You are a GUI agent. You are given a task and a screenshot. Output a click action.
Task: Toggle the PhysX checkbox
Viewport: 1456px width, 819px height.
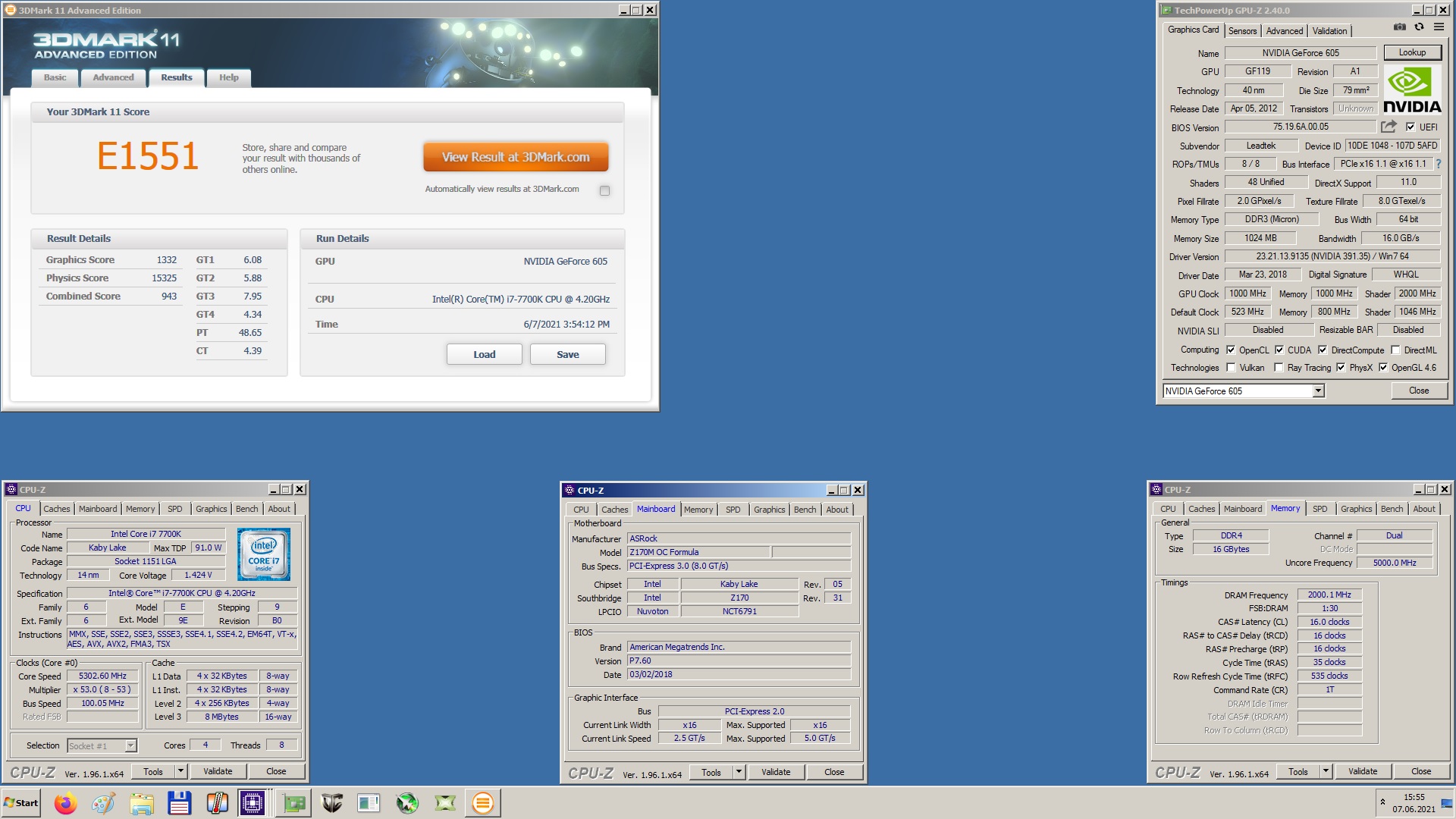1341,367
